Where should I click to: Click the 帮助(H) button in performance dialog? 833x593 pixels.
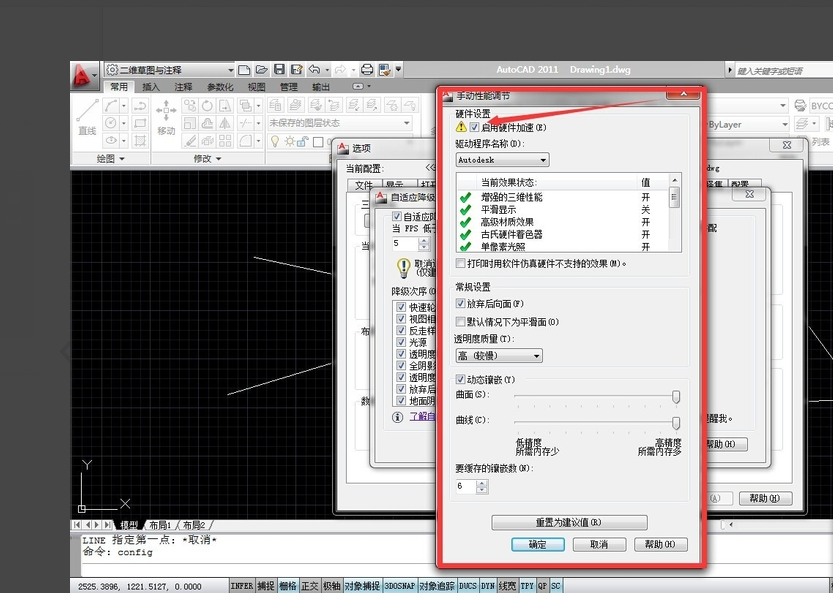[660, 544]
